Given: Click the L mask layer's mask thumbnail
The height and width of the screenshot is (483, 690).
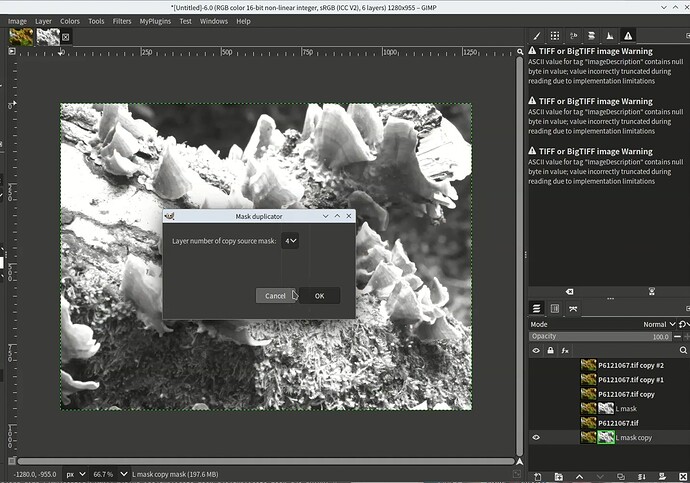Looking at the screenshot, I should click(606, 409).
